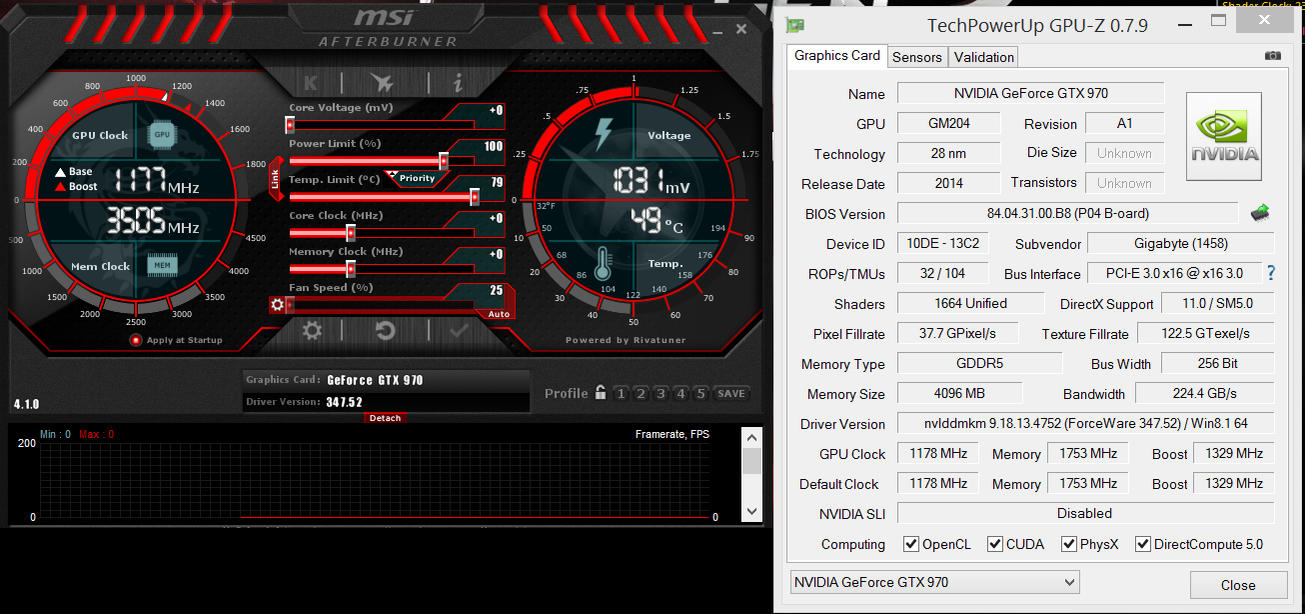The height and width of the screenshot is (614, 1305).
Task: Click the Core Clock slider handle
Action: coord(351,233)
